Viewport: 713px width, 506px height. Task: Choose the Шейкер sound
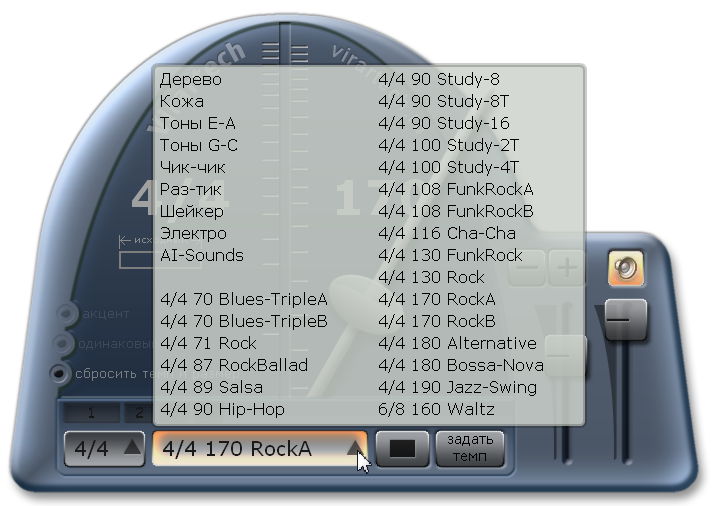pyautogui.click(x=191, y=211)
